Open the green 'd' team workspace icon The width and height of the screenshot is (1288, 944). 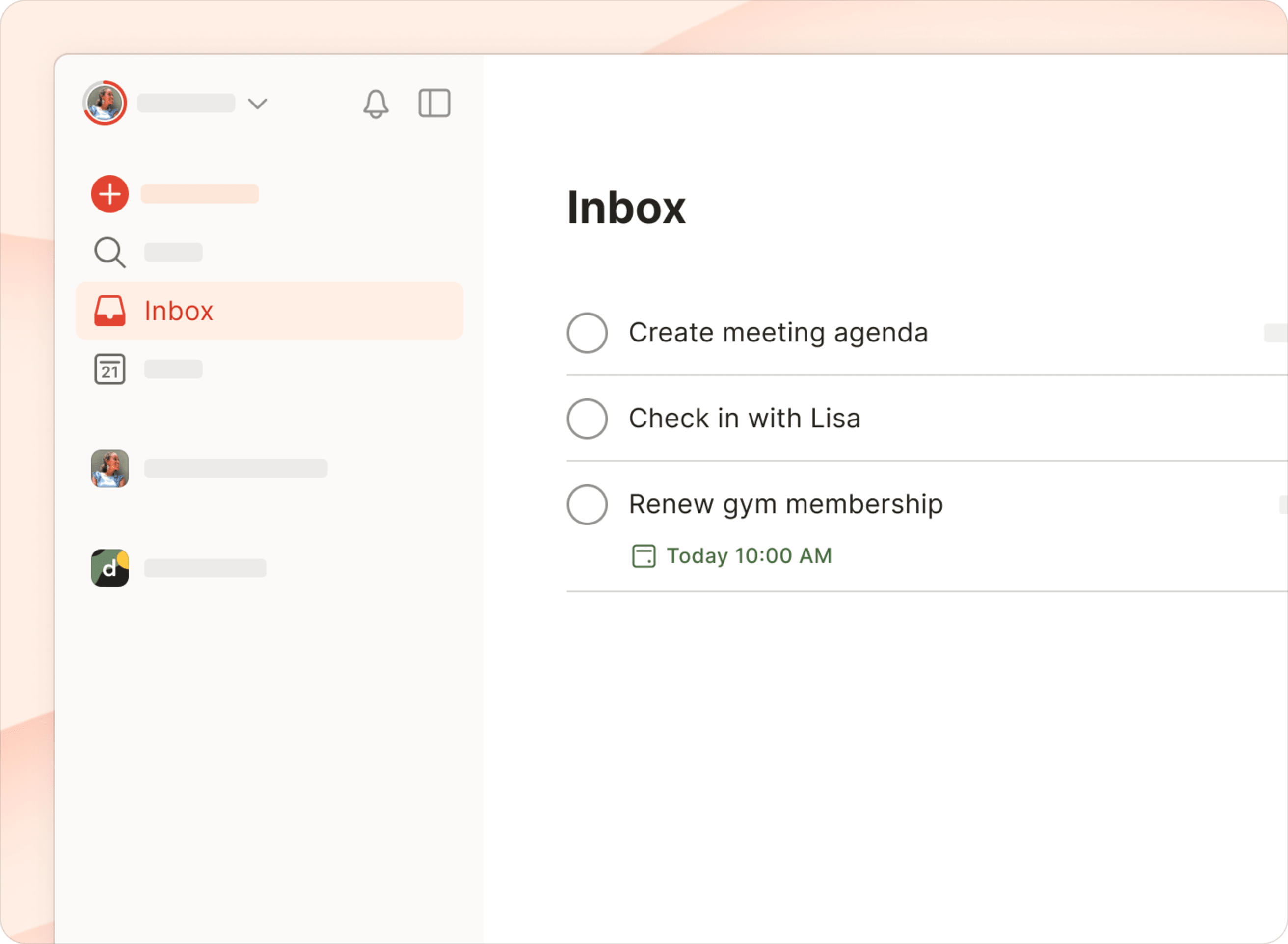point(110,568)
